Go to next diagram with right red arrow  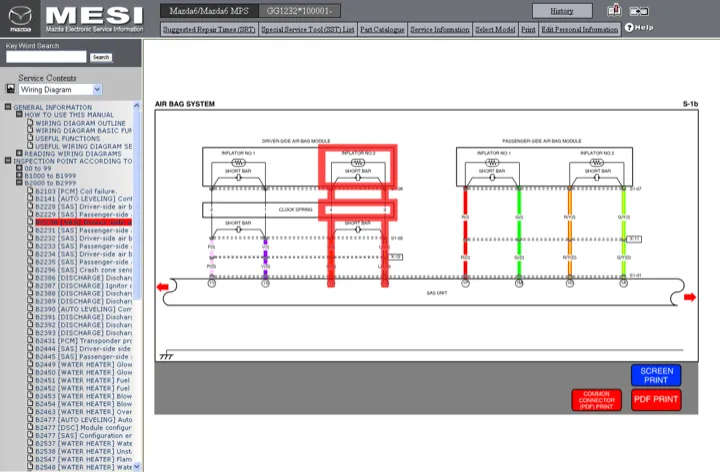click(x=690, y=298)
